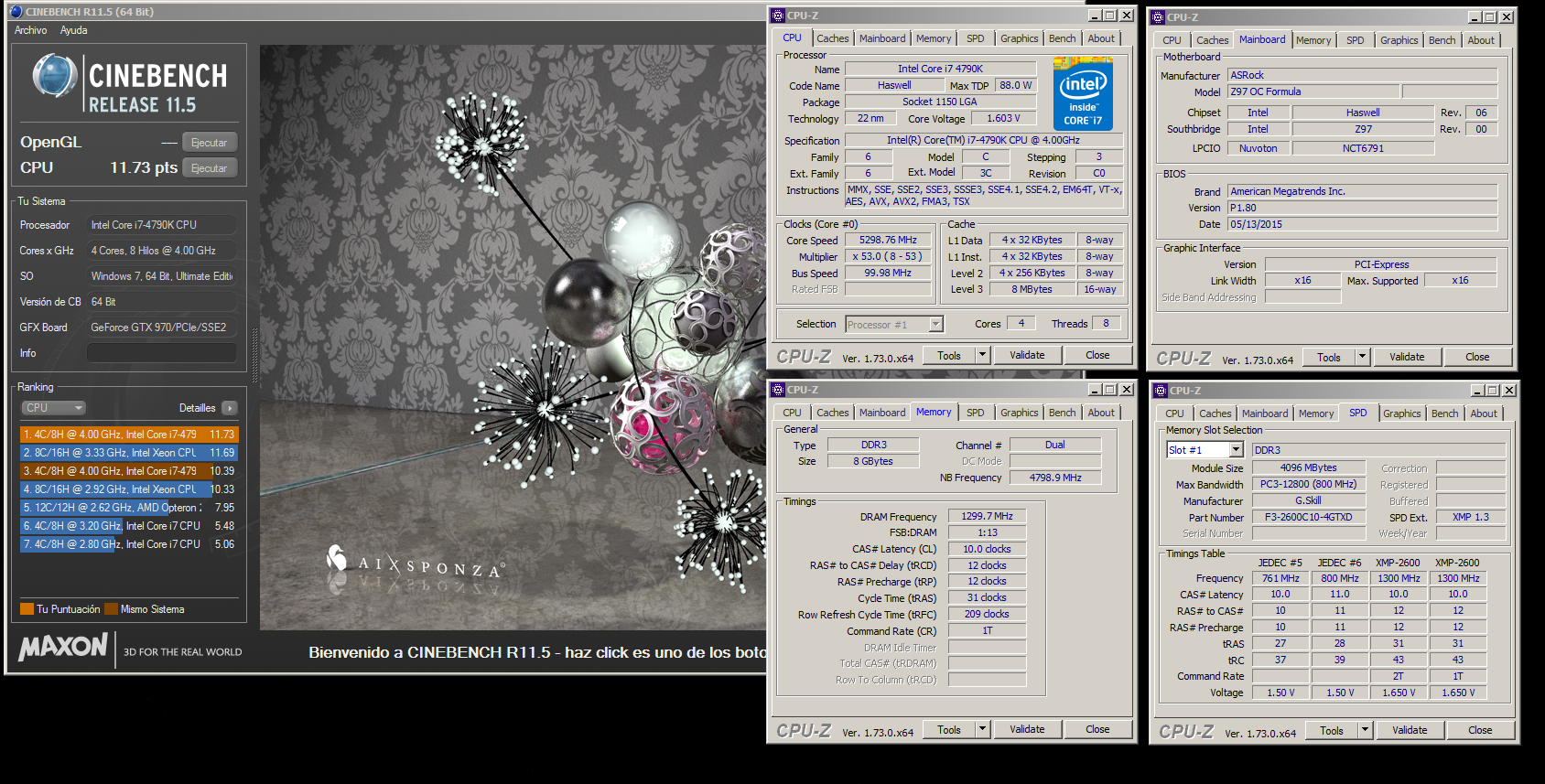
Task: Click CPU-Z title icon in Memory window
Action: click(x=778, y=390)
